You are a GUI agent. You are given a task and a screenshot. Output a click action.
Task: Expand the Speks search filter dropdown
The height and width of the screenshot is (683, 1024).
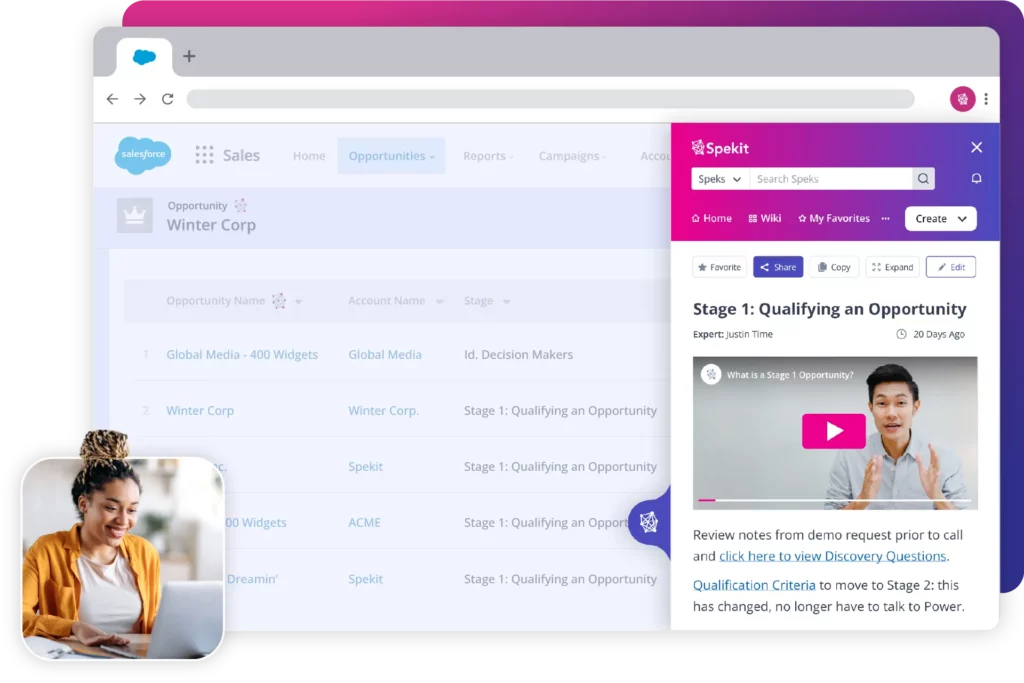(x=719, y=178)
